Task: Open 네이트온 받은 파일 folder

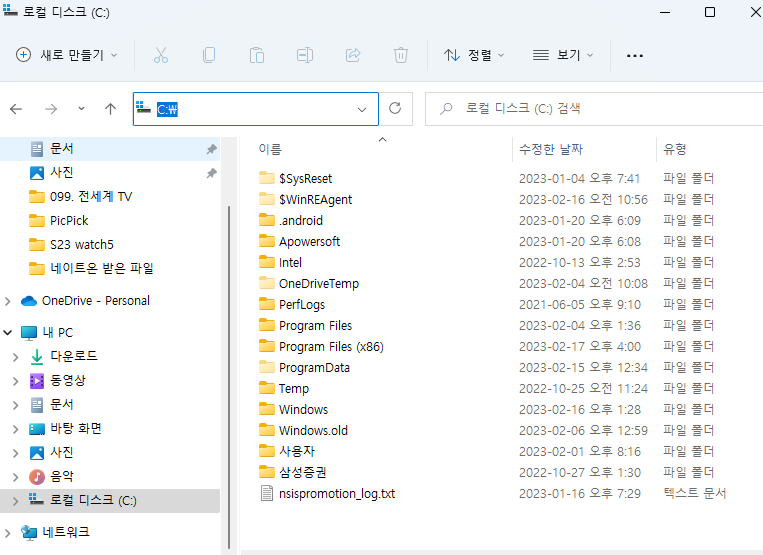Action: (x=91, y=269)
